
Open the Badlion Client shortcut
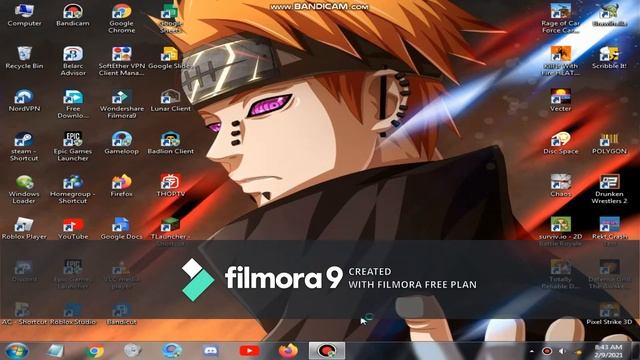(x=170, y=143)
